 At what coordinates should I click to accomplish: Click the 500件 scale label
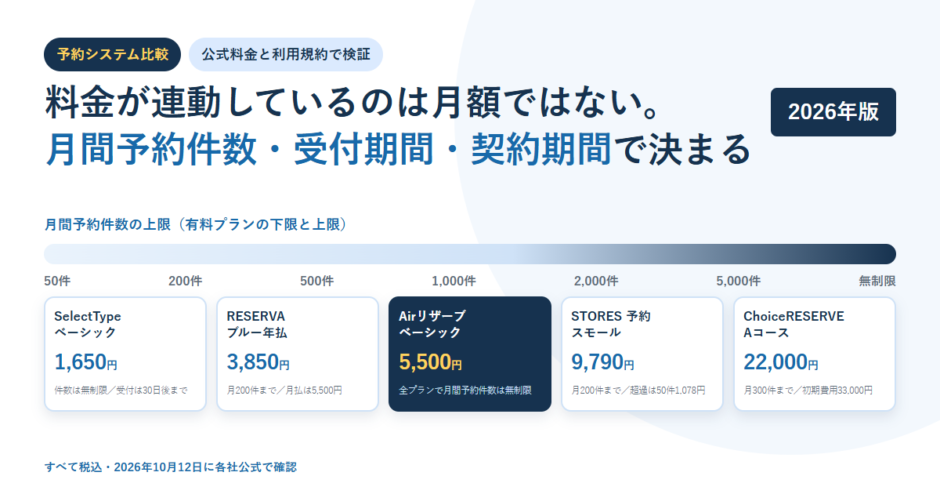(x=317, y=281)
